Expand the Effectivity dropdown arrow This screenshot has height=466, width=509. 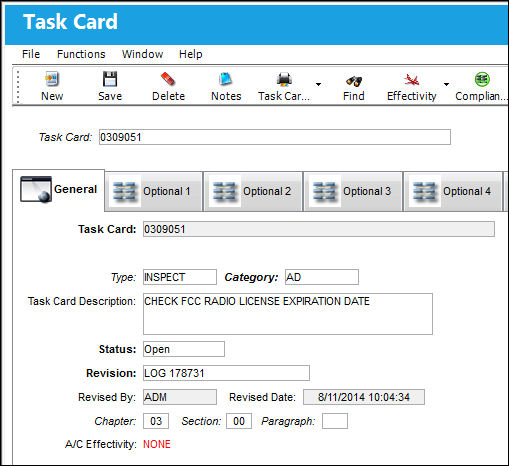click(446, 84)
